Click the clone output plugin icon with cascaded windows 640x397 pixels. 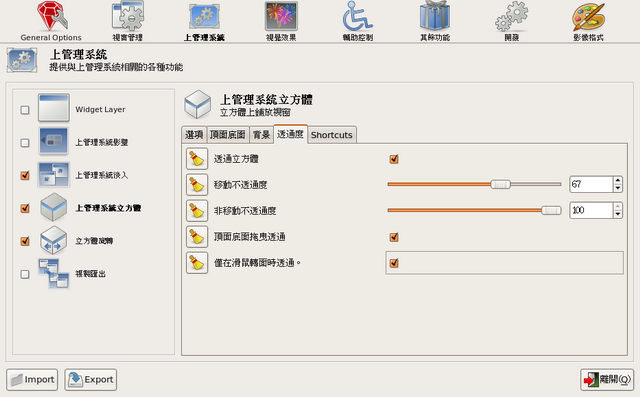pos(54,273)
